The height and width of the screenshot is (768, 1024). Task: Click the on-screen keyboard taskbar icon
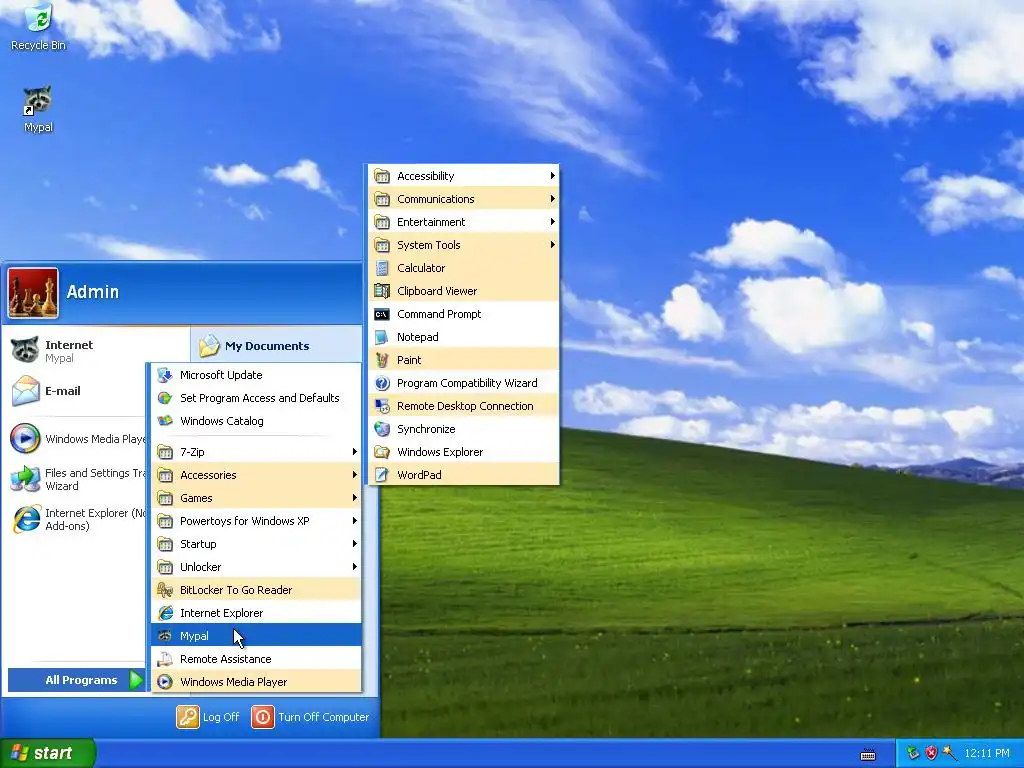(x=868, y=755)
